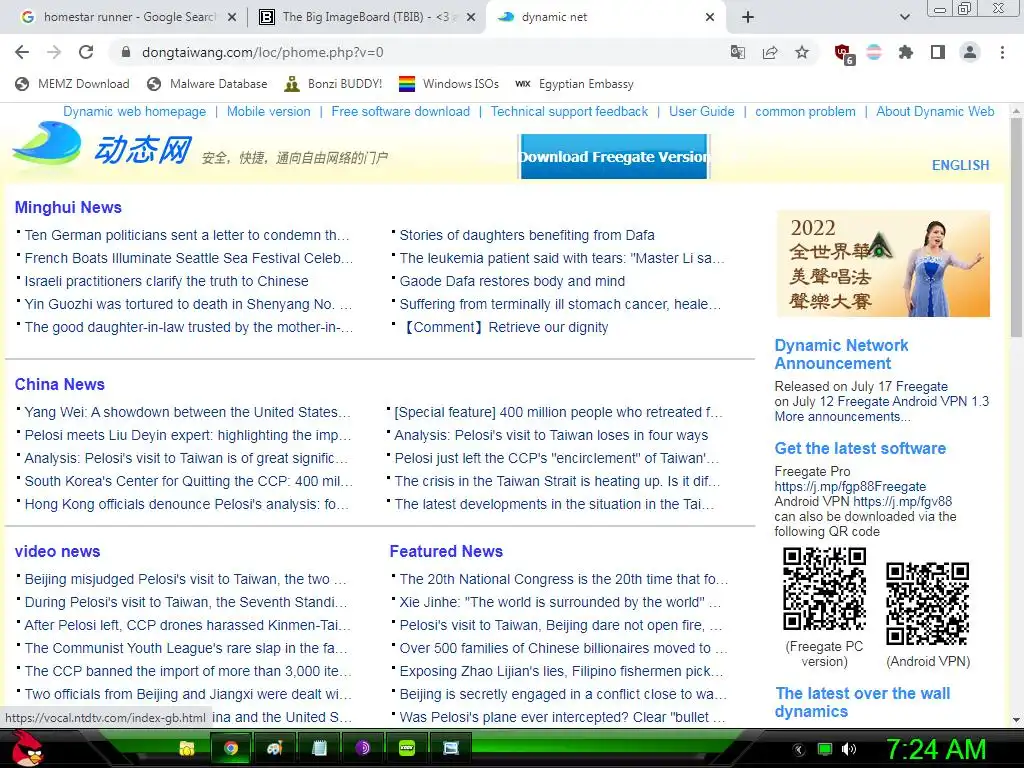The width and height of the screenshot is (1024, 768).
Task: Open Over 500 families of Chinese billionaires article
Action: point(563,648)
